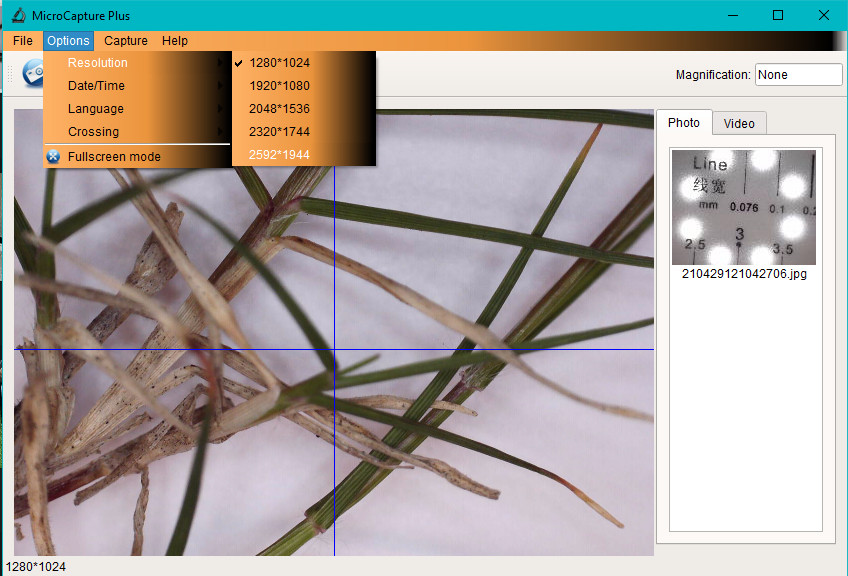848x576 pixels.
Task: Open the Help menu
Action: point(175,41)
